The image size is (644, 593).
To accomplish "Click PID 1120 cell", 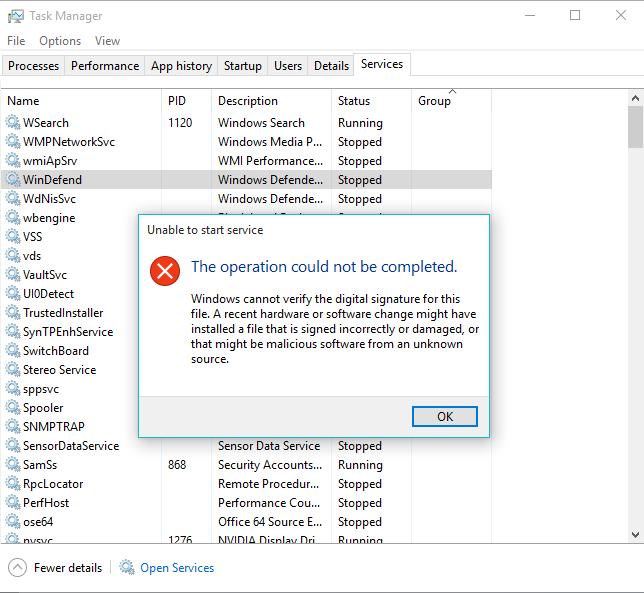I will click(x=180, y=123).
